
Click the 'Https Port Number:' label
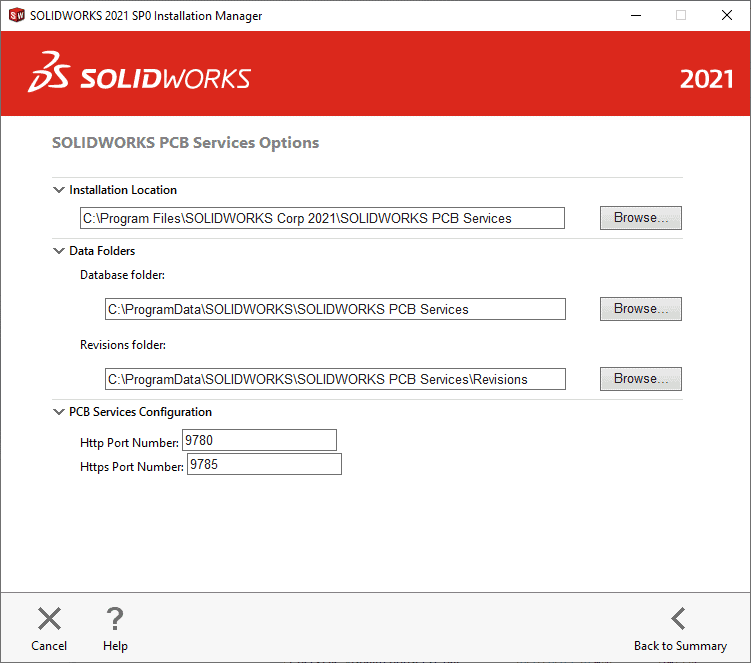[x=132, y=467]
